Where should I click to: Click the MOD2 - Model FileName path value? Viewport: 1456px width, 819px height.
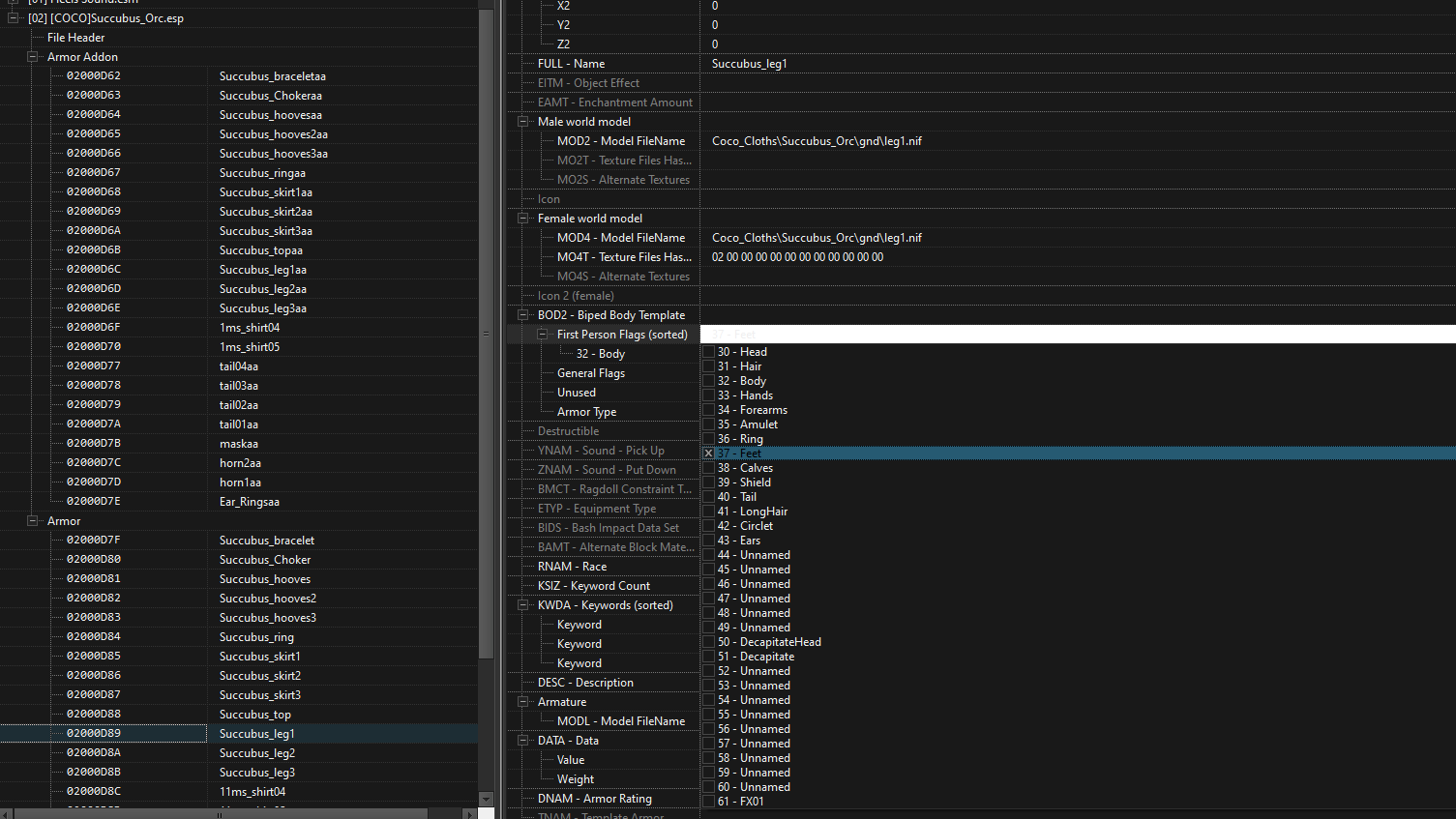(817, 141)
